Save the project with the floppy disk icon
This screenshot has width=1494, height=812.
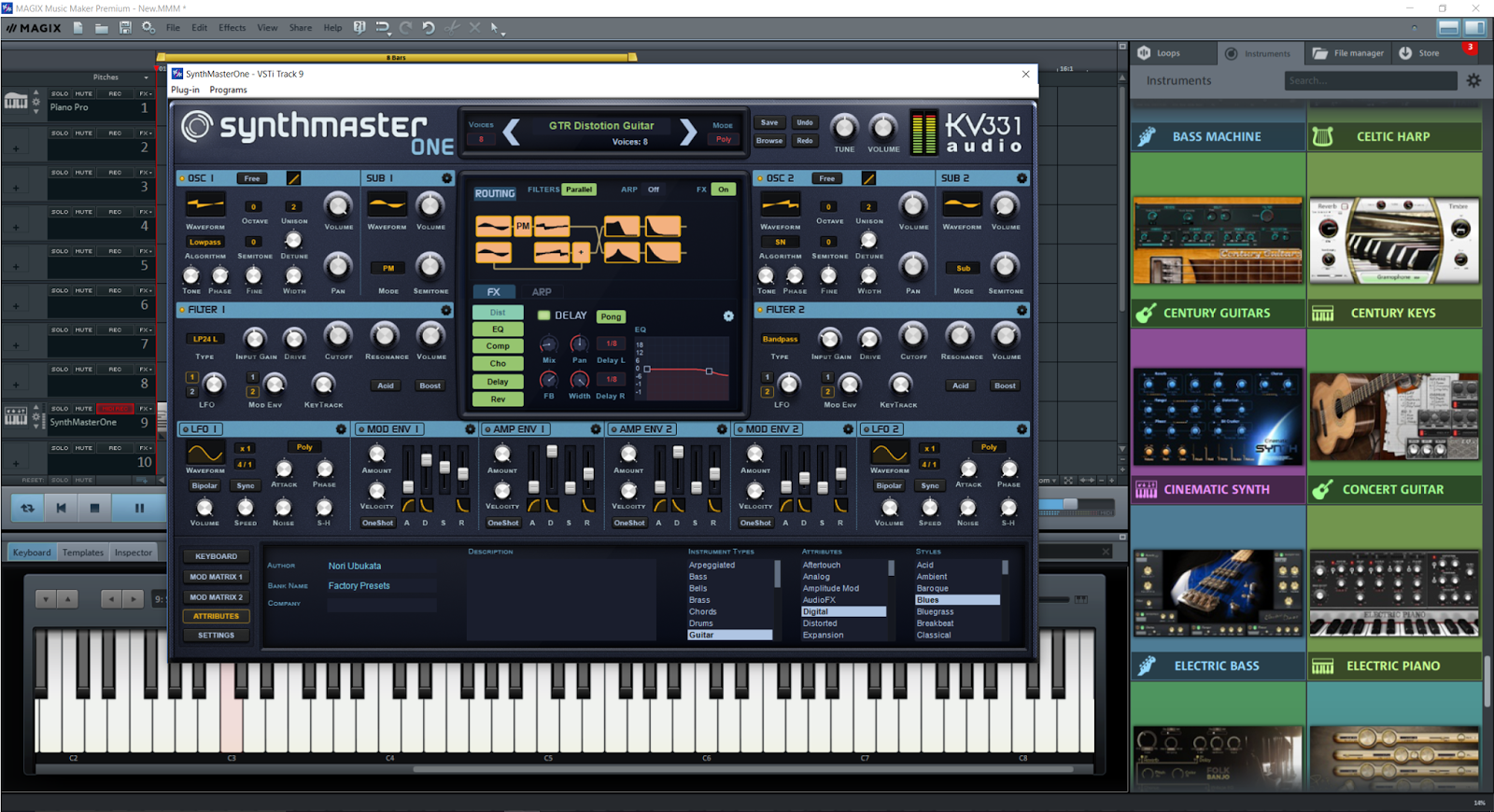(x=125, y=28)
